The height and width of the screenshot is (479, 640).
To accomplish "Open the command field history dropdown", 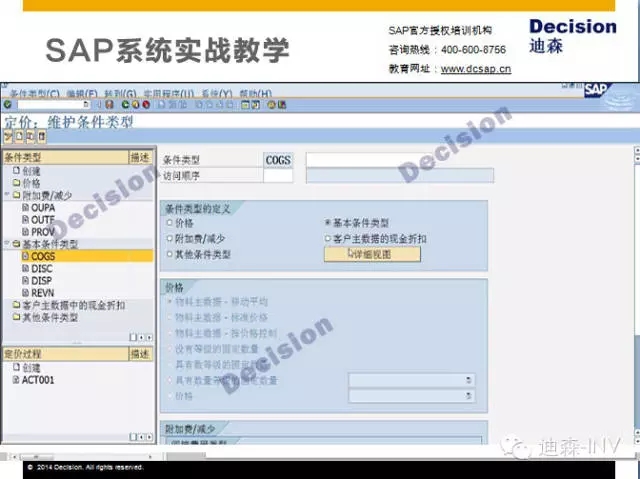I will tap(86, 104).
